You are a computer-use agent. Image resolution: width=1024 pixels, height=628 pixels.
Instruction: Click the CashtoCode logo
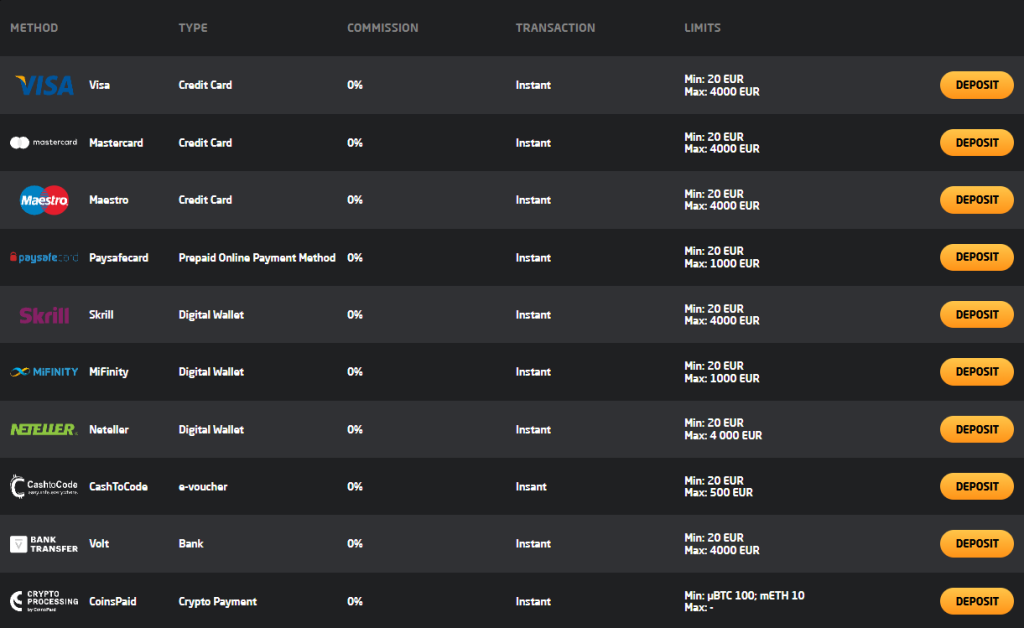pyautogui.click(x=44, y=487)
